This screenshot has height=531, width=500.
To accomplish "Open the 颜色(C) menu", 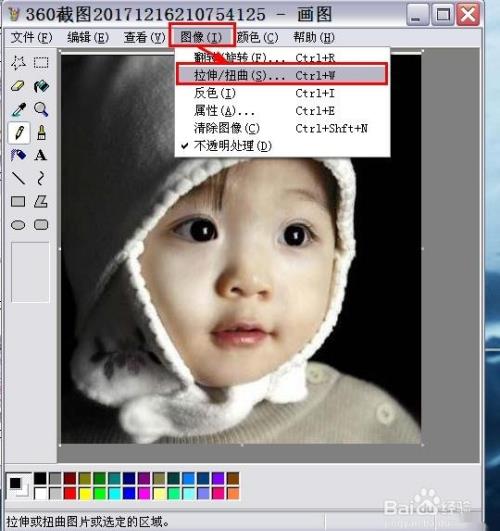I will [257, 37].
